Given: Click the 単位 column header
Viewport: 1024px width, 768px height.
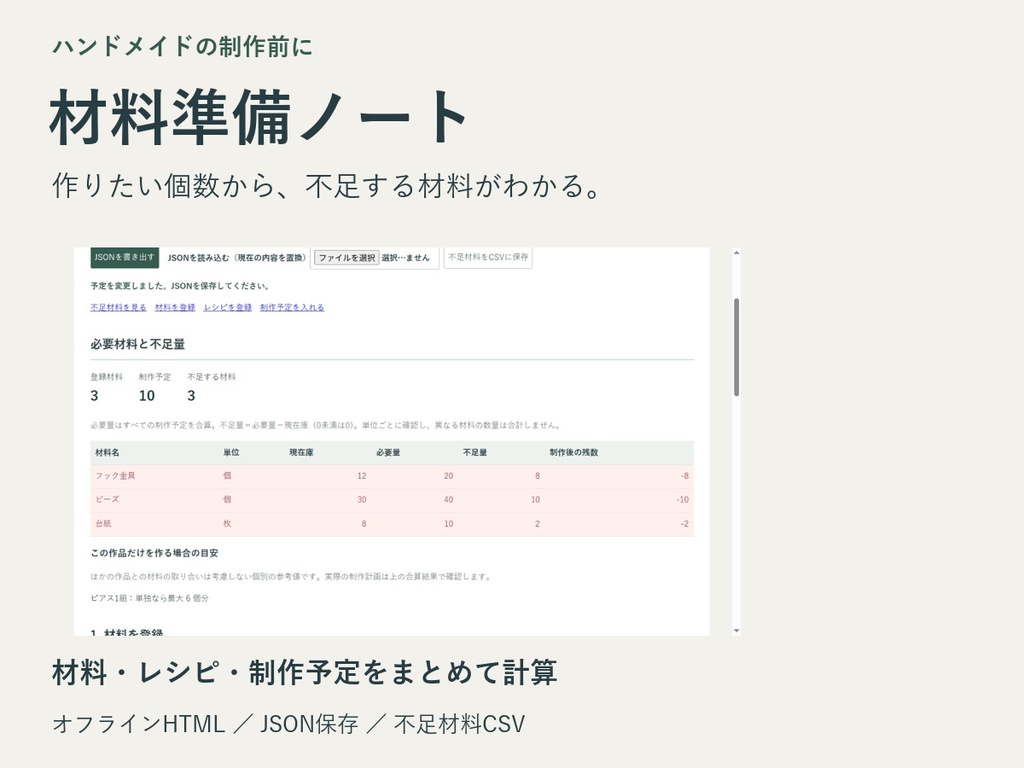Looking at the screenshot, I should click(x=231, y=453).
